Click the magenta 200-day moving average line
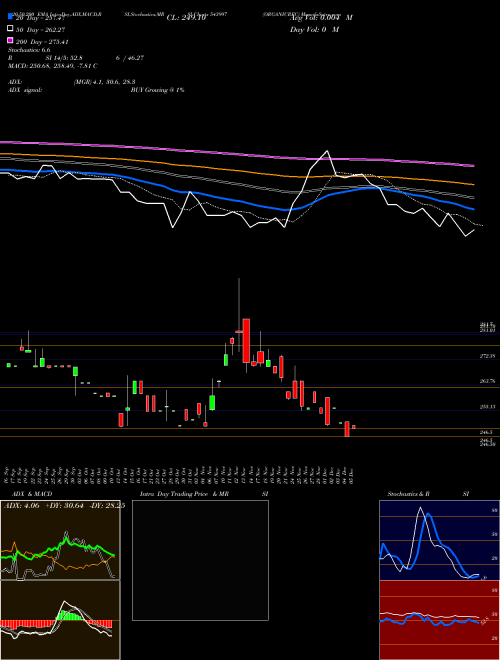Screen dimensions: 500x660 coord(236,153)
